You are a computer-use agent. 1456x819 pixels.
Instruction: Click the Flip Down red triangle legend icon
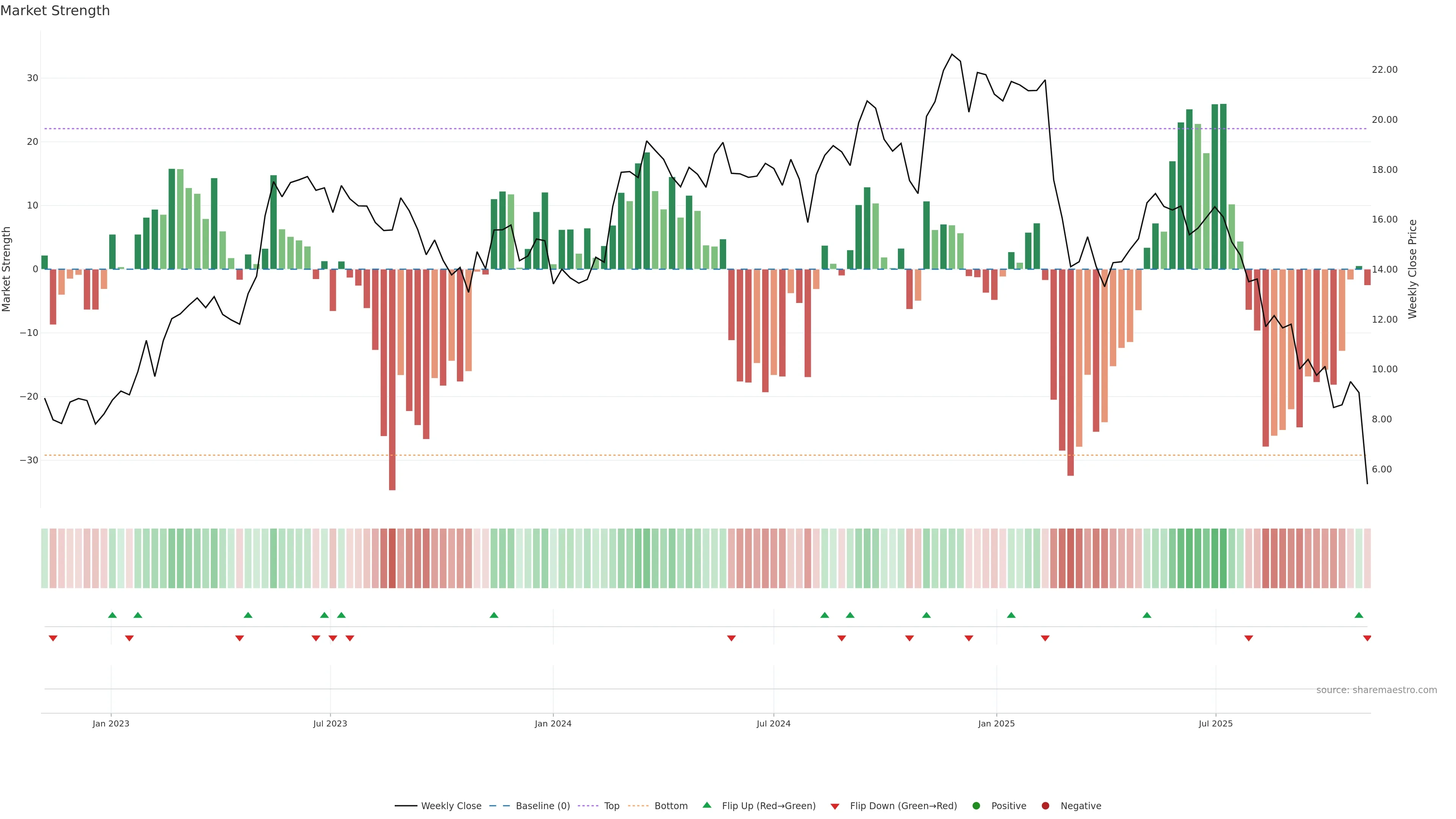[835, 806]
